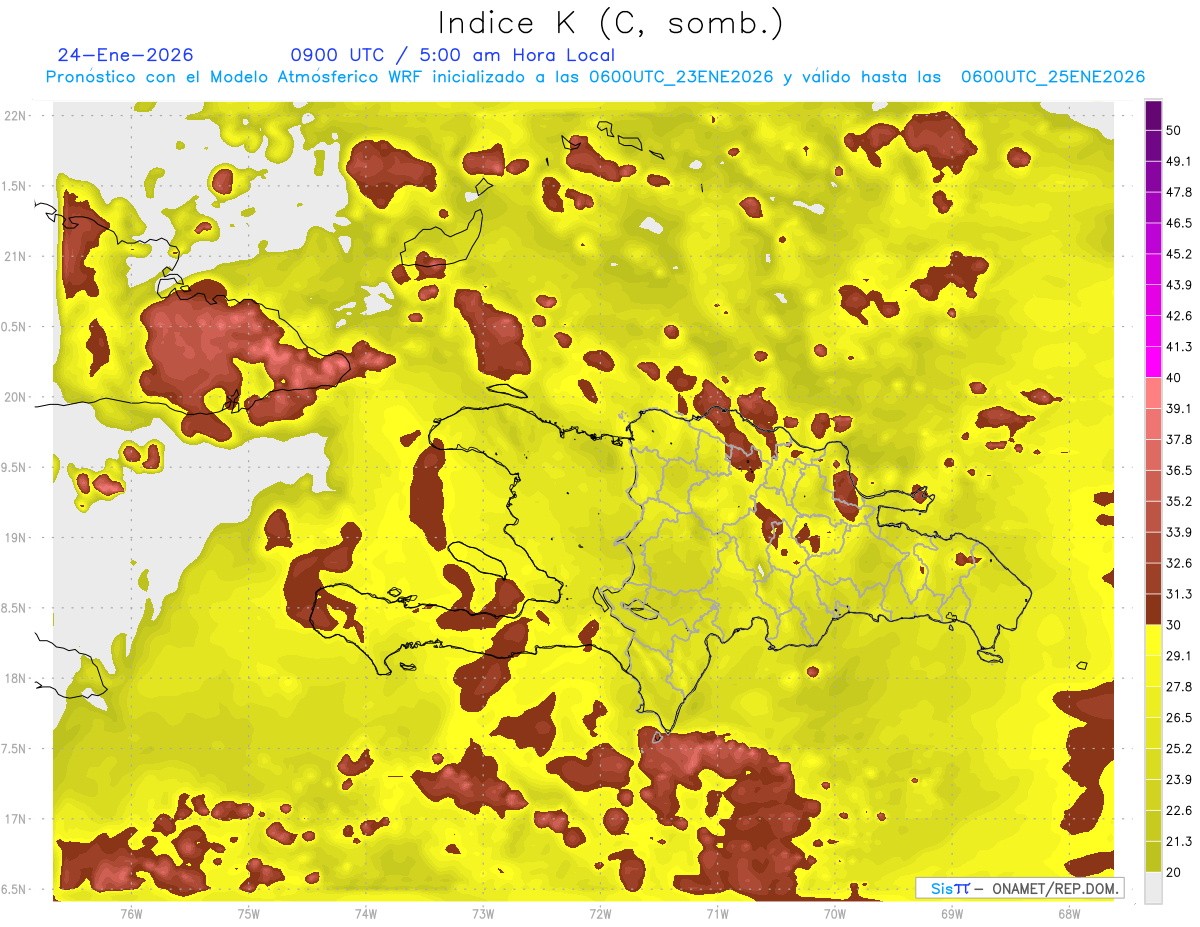Click the longitude axis label '76W'
Image resolution: width=1200 pixels, height=927 pixels.
131,913
